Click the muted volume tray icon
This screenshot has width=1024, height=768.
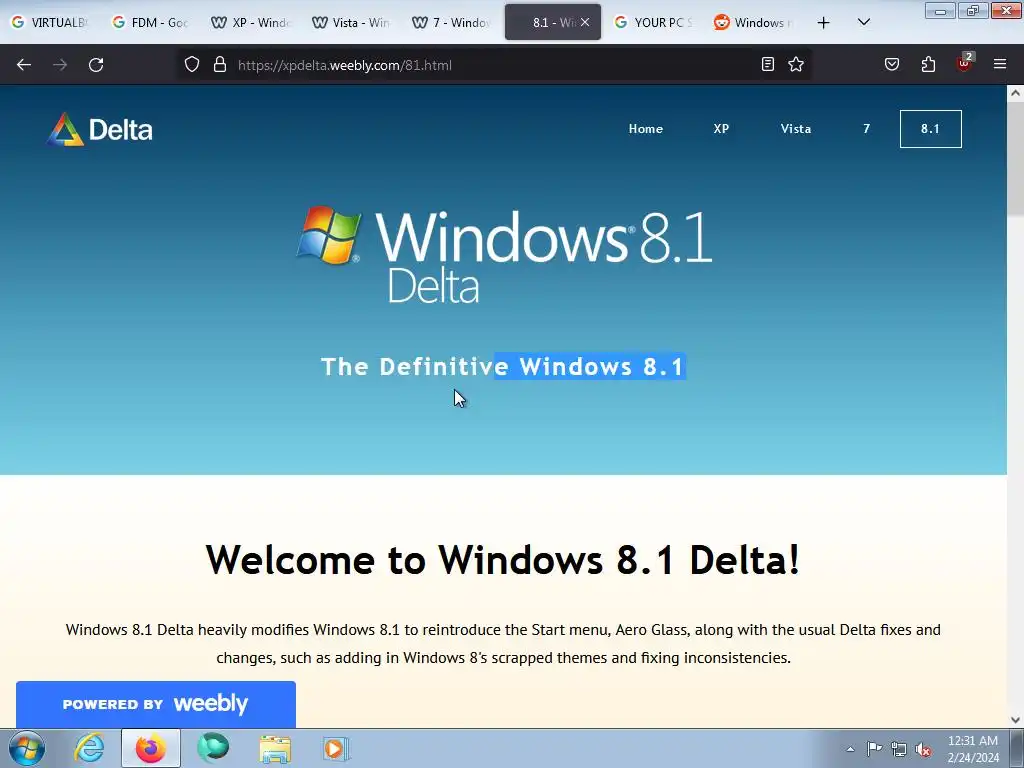pyautogui.click(x=923, y=749)
